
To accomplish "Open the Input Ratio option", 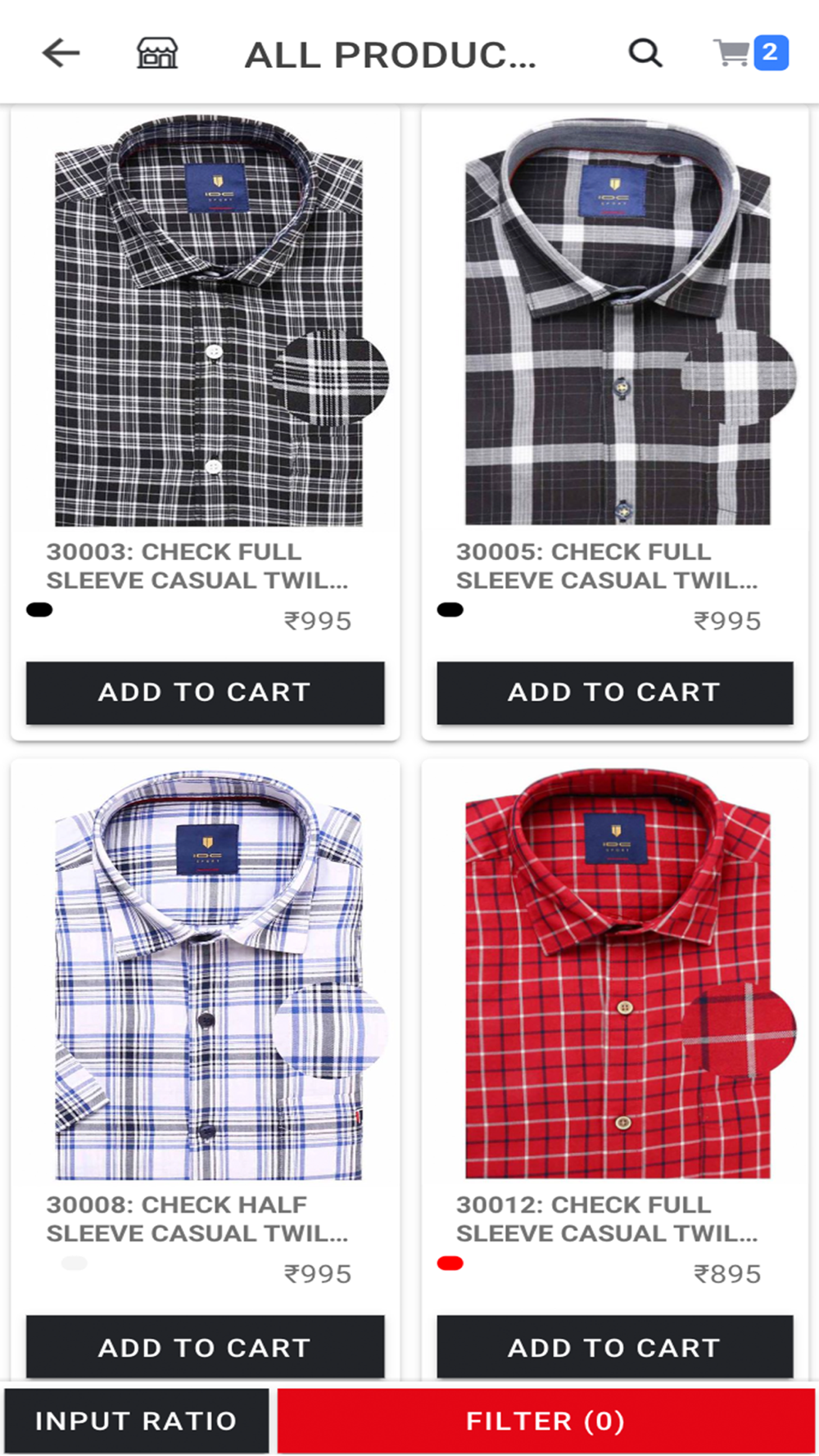I will [137, 1421].
